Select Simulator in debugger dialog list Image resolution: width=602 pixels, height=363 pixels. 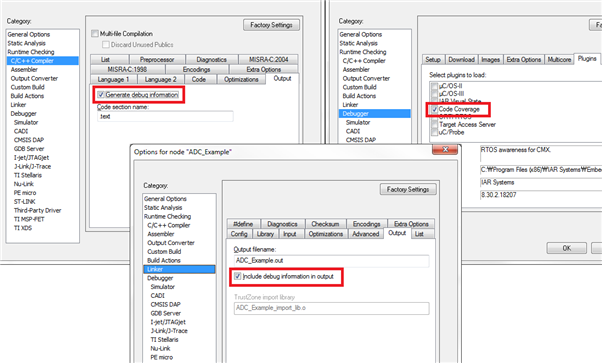click(x=358, y=122)
